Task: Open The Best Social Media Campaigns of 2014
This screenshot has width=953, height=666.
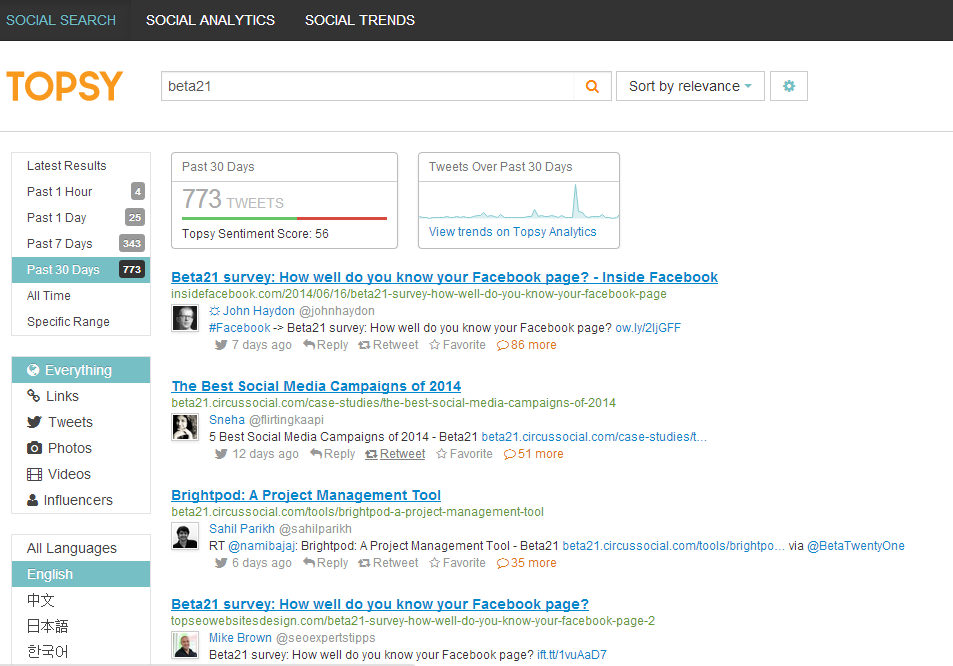Action: pyautogui.click(x=316, y=386)
